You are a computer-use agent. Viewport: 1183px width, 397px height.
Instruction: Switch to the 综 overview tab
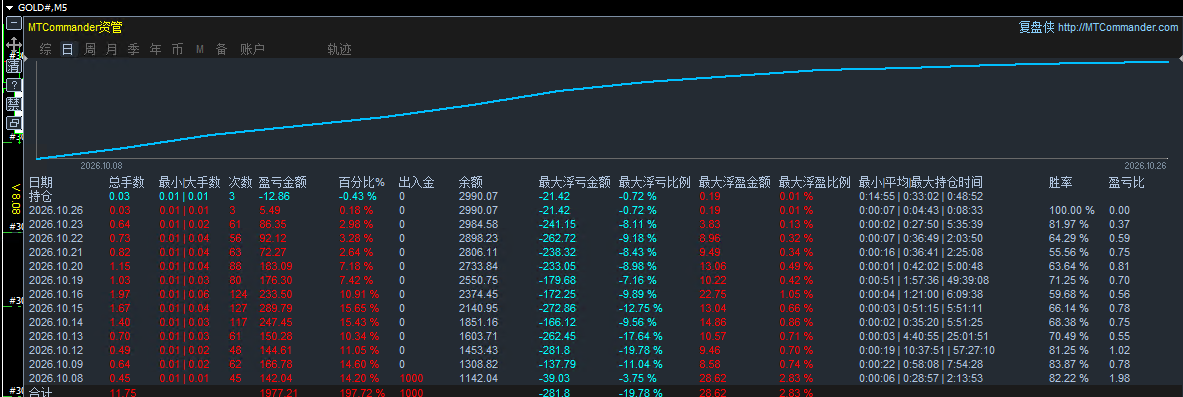(x=46, y=49)
